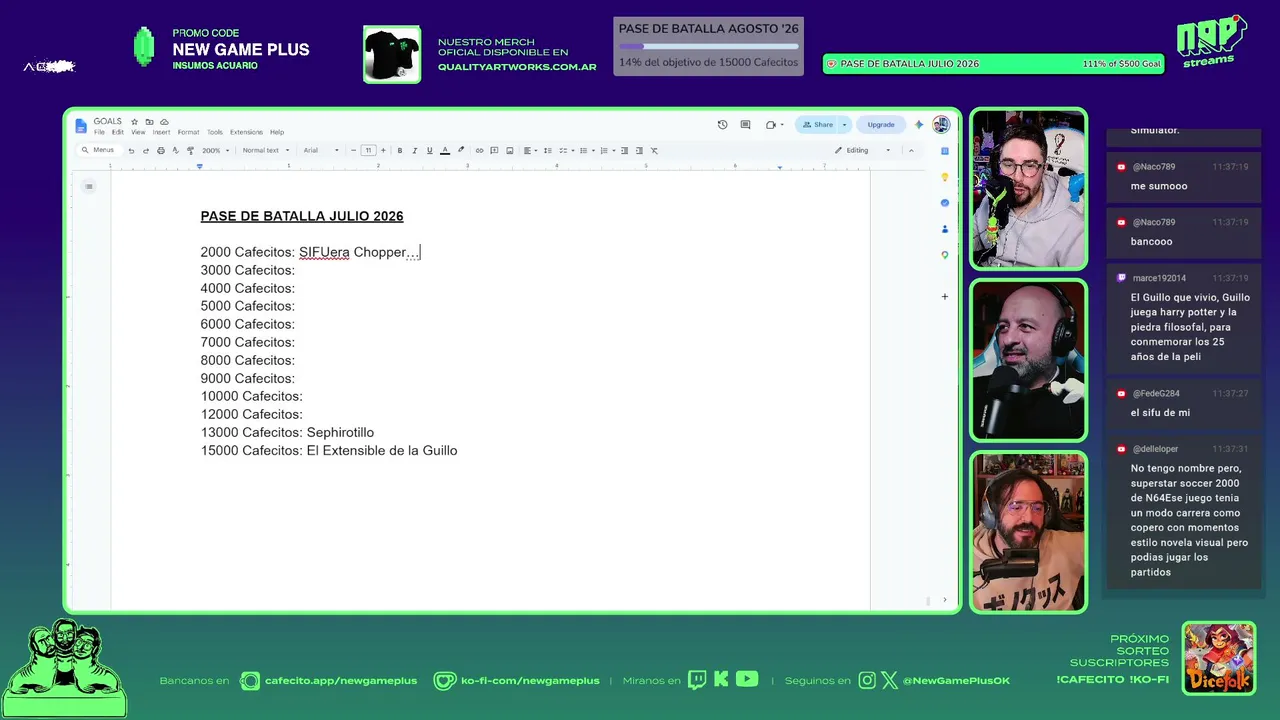Click the GOALS document title
Viewport: 1280px width, 720px height.
(108, 122)
